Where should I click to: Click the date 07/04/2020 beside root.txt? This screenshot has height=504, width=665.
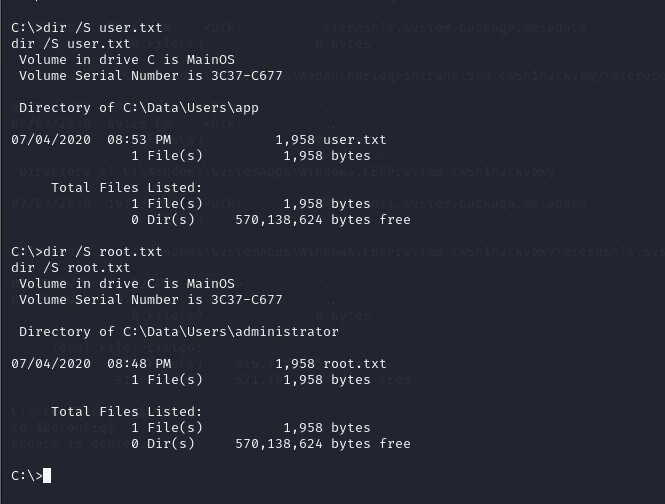coord(51,364)
